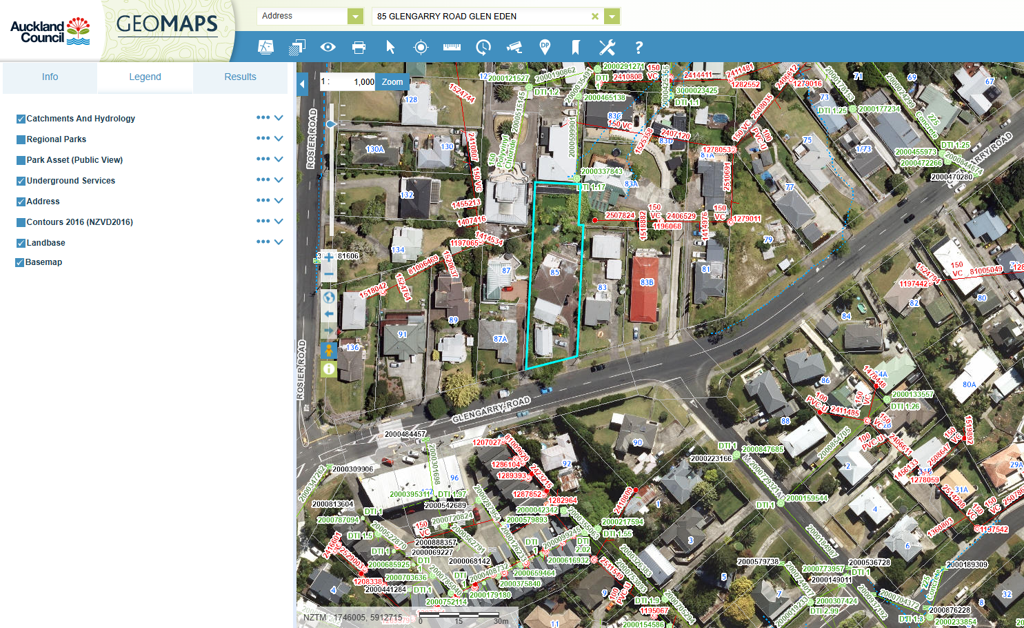The width and height of the screenshot is (1024, 628).
Task: Click the Zoom scale button
Action: (392, 82)
